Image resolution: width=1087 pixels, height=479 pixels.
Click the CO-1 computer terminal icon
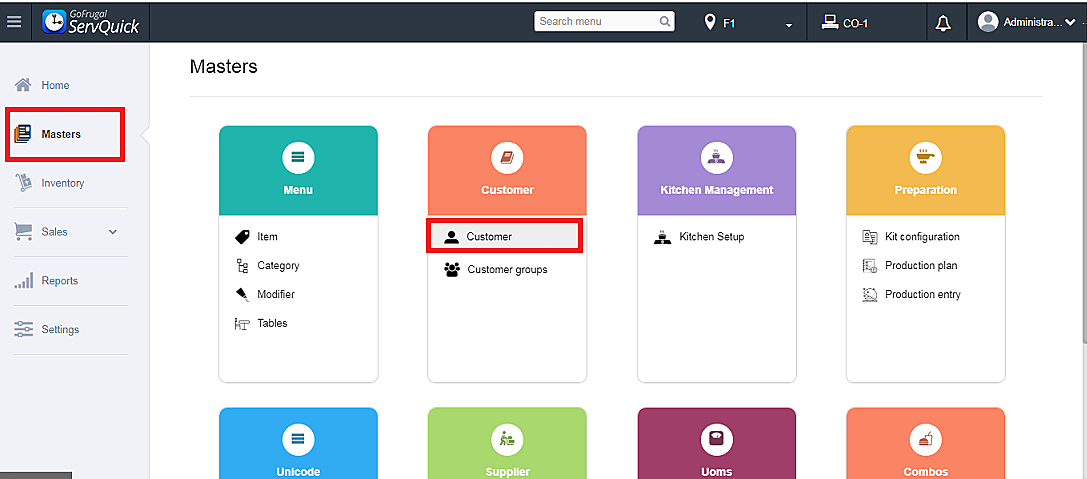click(829, 22)
